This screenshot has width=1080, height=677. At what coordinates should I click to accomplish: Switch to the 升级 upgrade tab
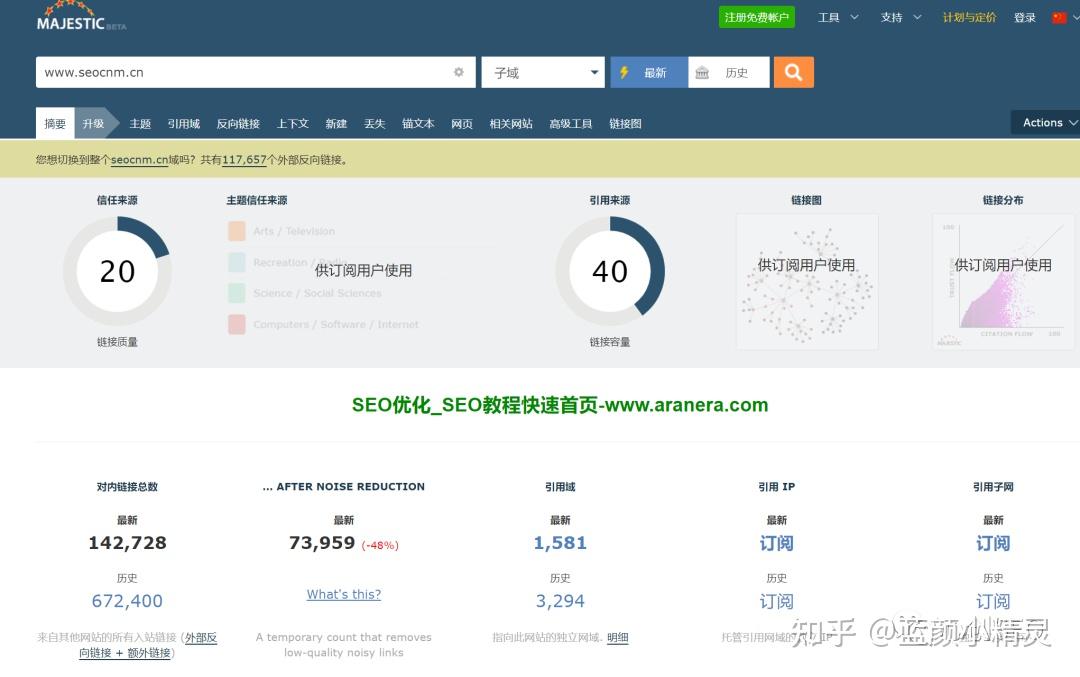coord(94,123)
